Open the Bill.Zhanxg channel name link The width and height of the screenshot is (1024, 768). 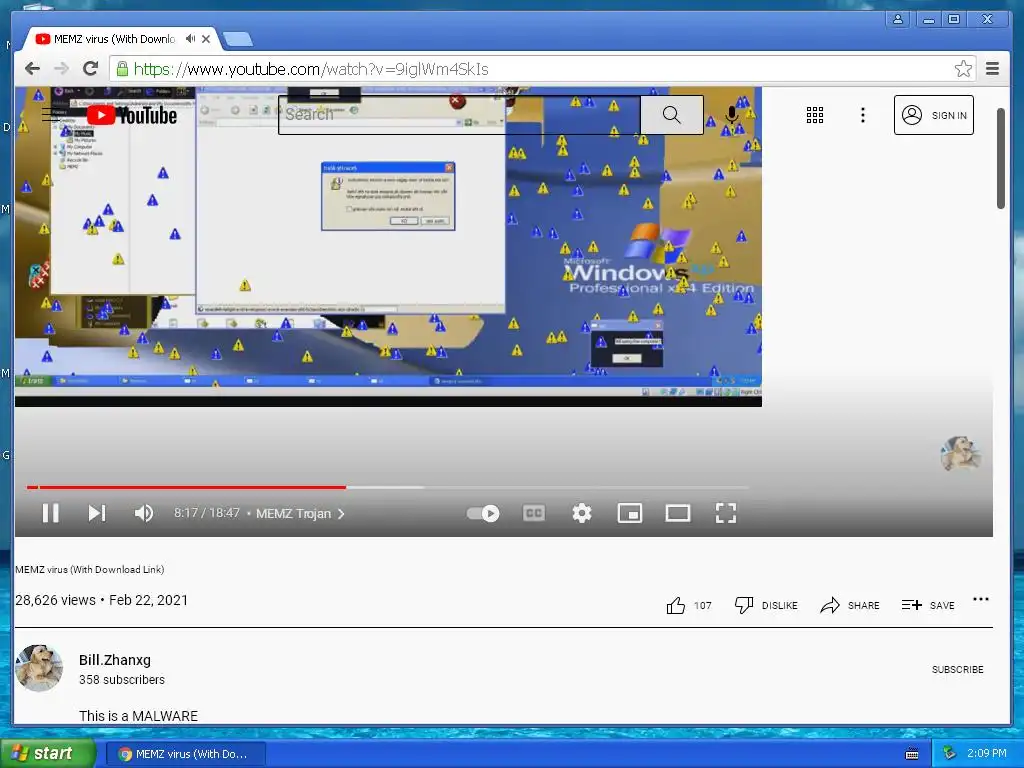tap(115, 660)
